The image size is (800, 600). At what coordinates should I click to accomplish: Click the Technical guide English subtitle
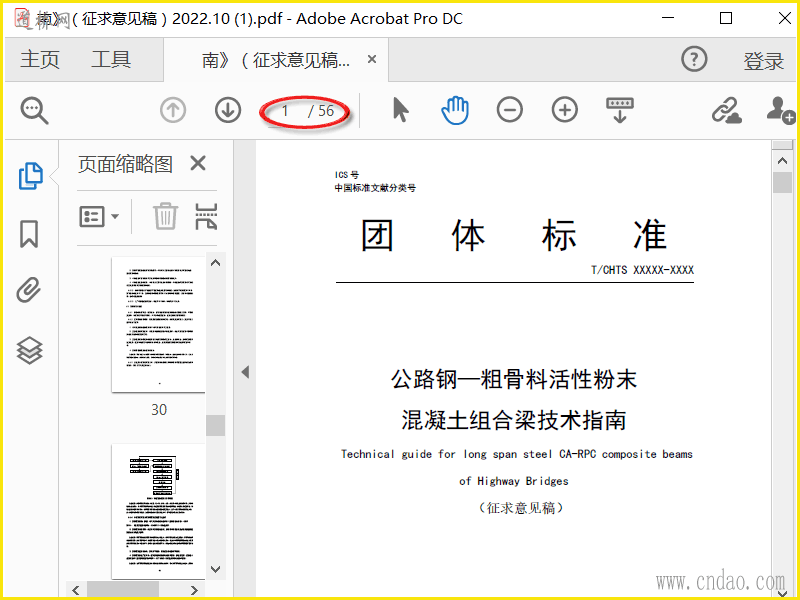[x=516, y=467]
